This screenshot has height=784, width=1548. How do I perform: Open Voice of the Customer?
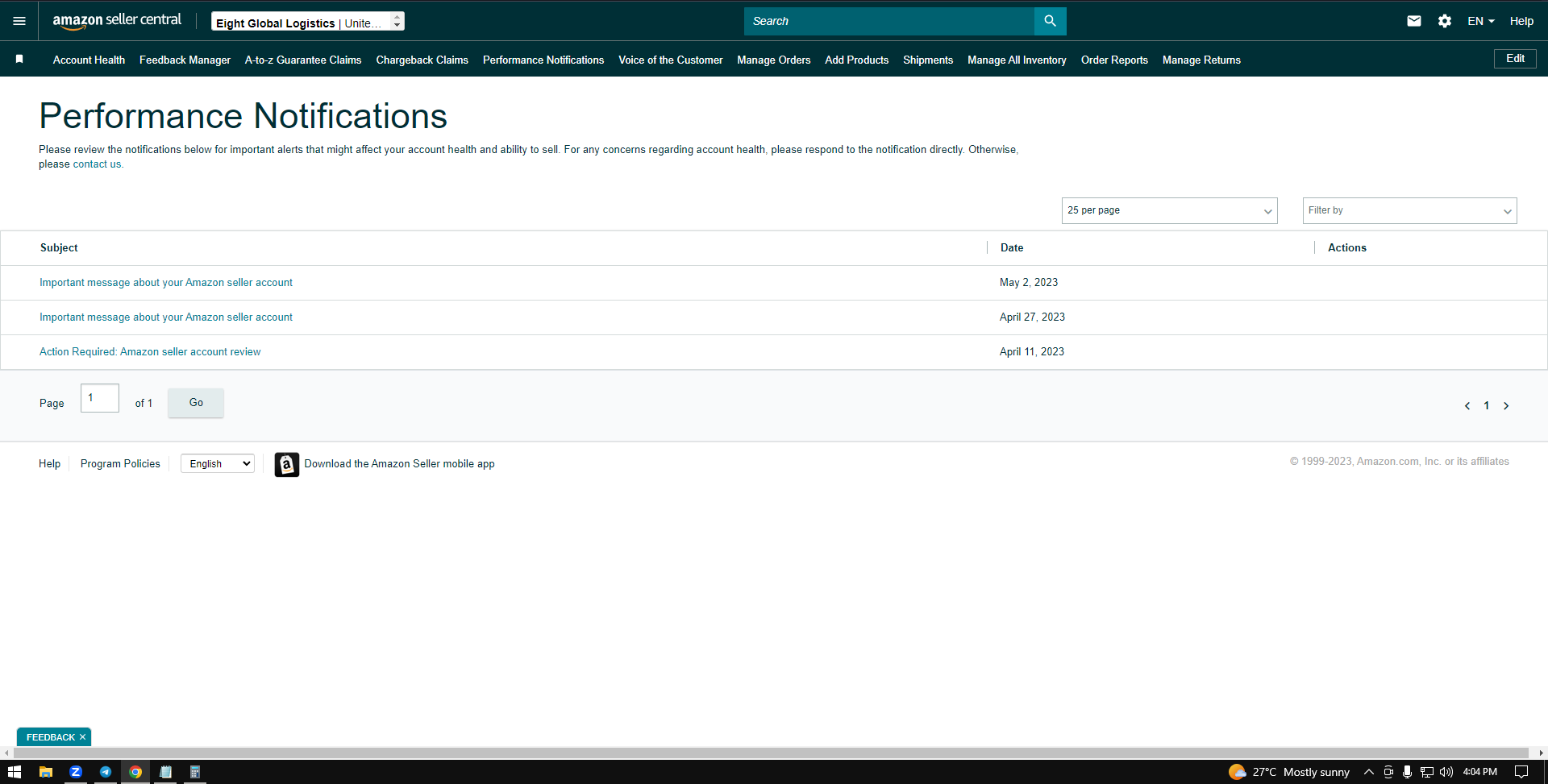point(670,60)
